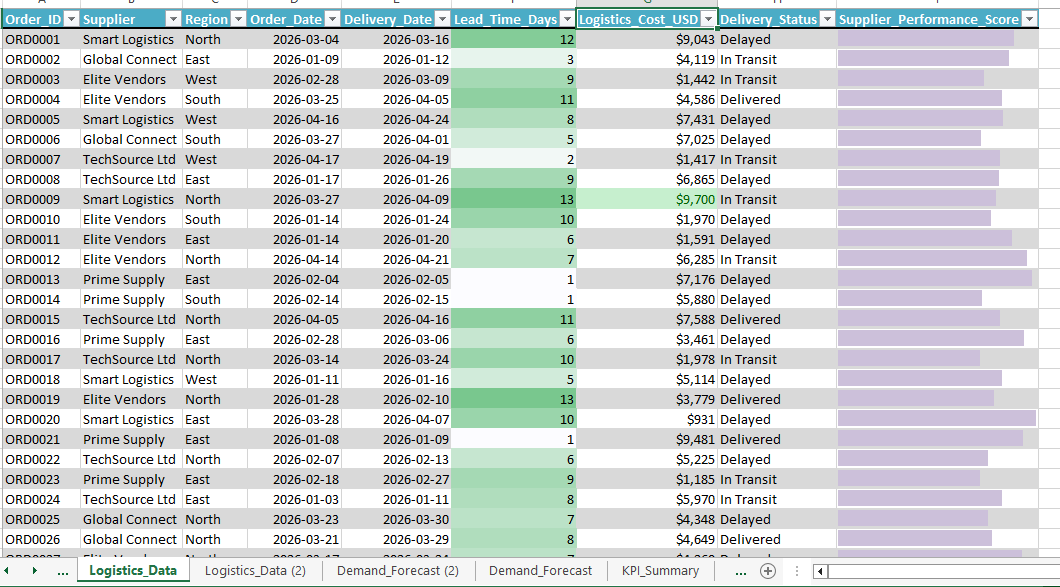Click the next sheet navigation arrow
This screenshot has height=587, width=1060.
(34, 571)
